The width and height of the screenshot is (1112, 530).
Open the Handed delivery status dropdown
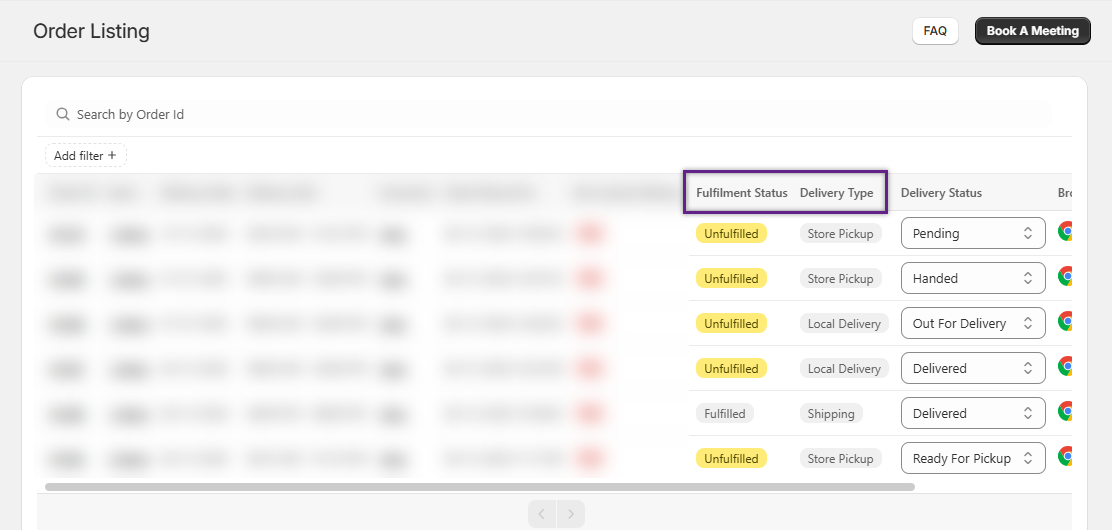point(972,278)
